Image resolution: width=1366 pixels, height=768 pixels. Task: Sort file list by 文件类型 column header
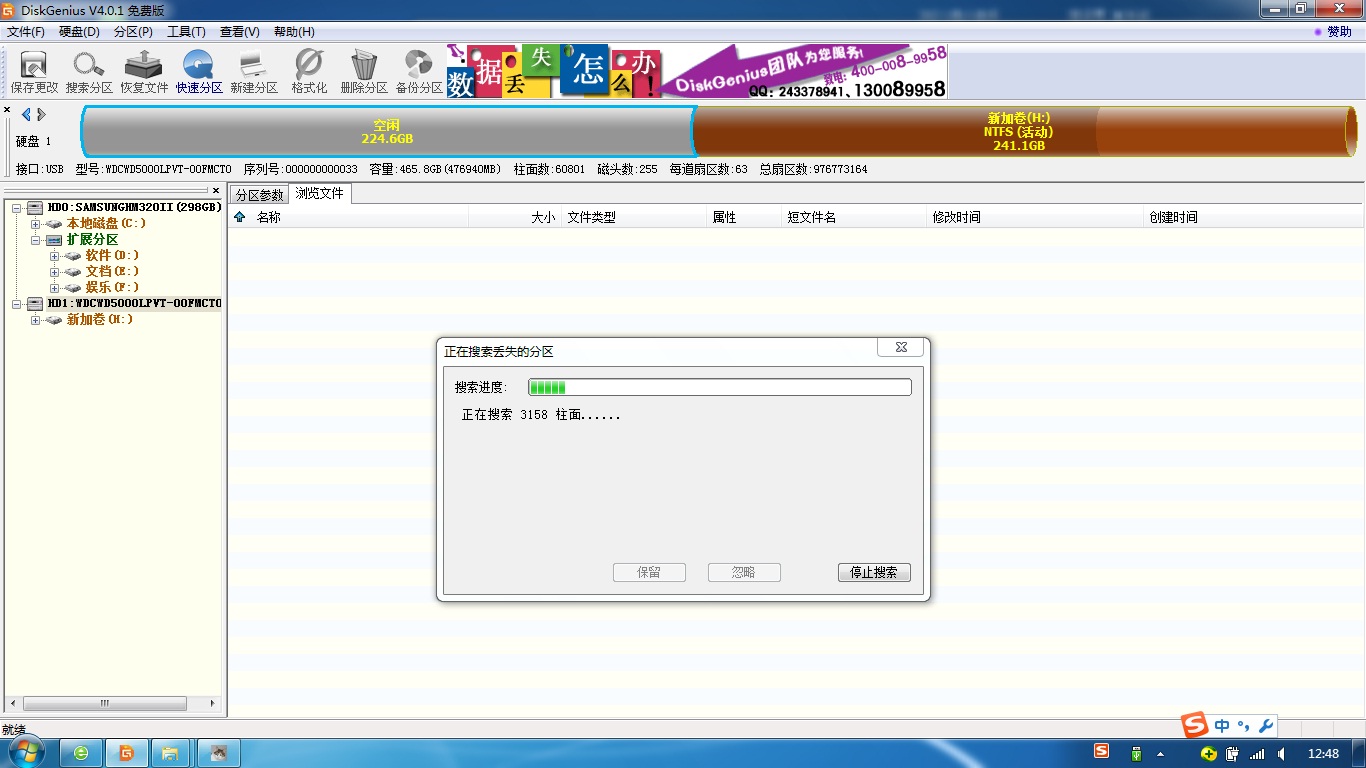click(x=636, y=217)
